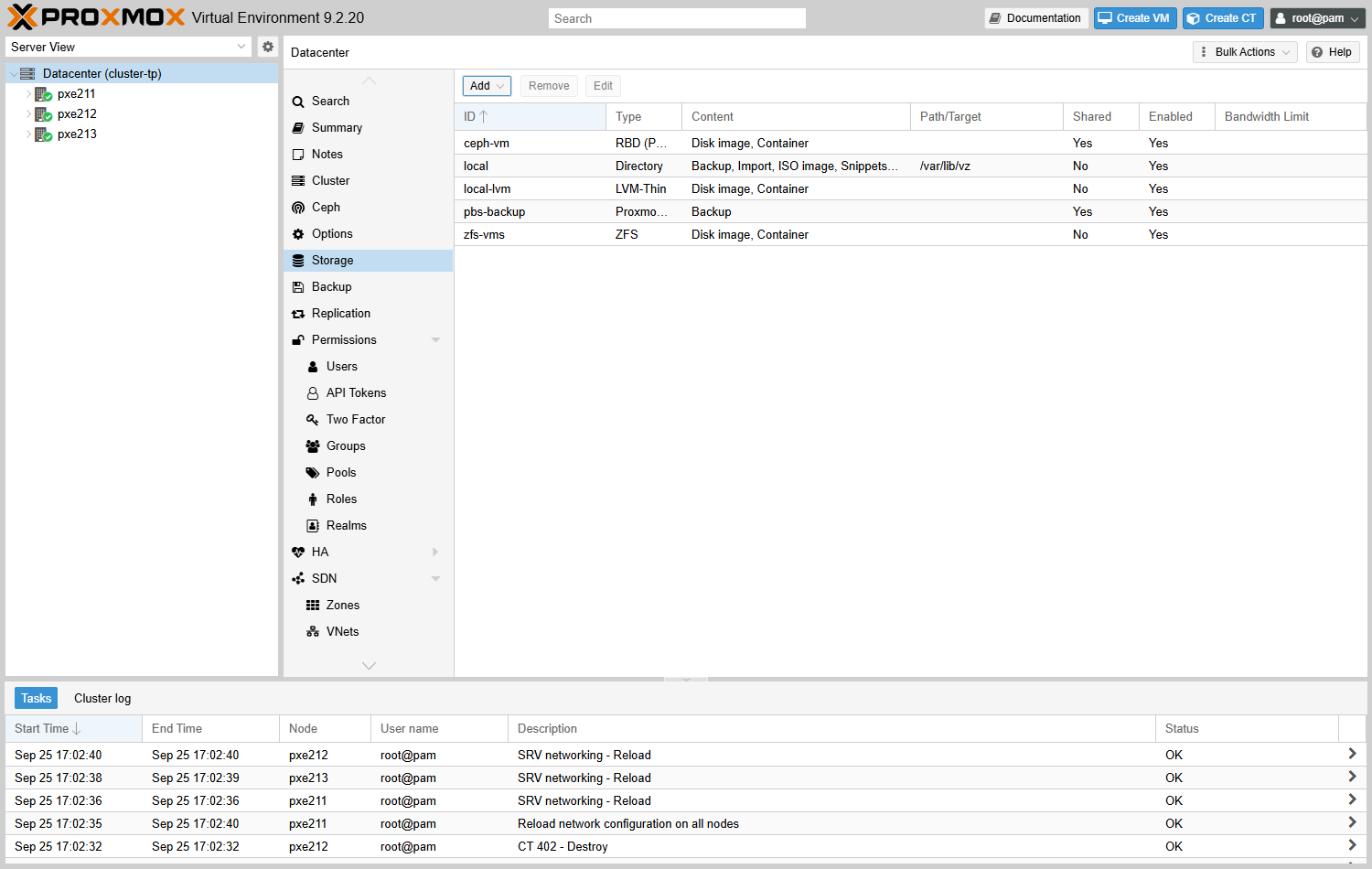Screen dimensions: 1372x869
Task: Switch to the Tasks tab
Action: [37, 699]
